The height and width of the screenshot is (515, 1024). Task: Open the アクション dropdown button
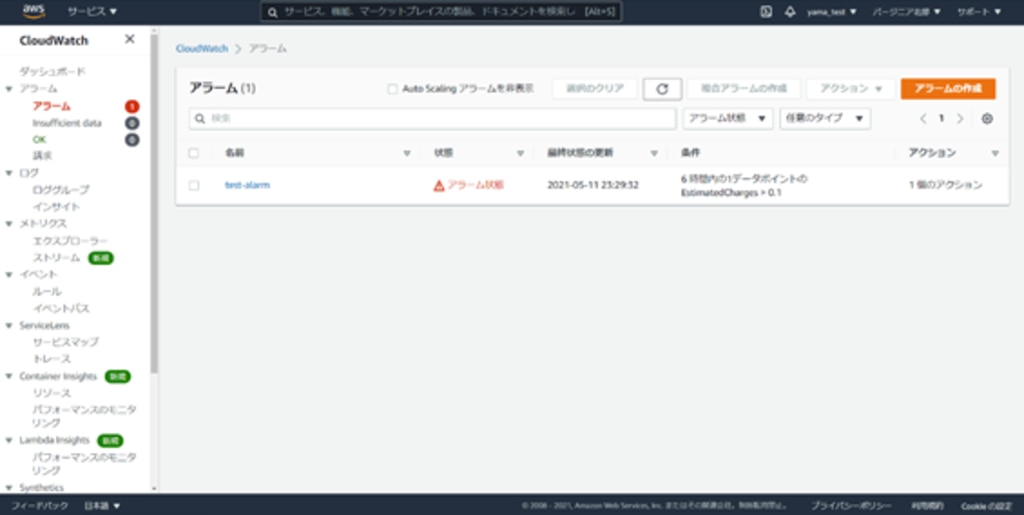(x=851, y=89)
